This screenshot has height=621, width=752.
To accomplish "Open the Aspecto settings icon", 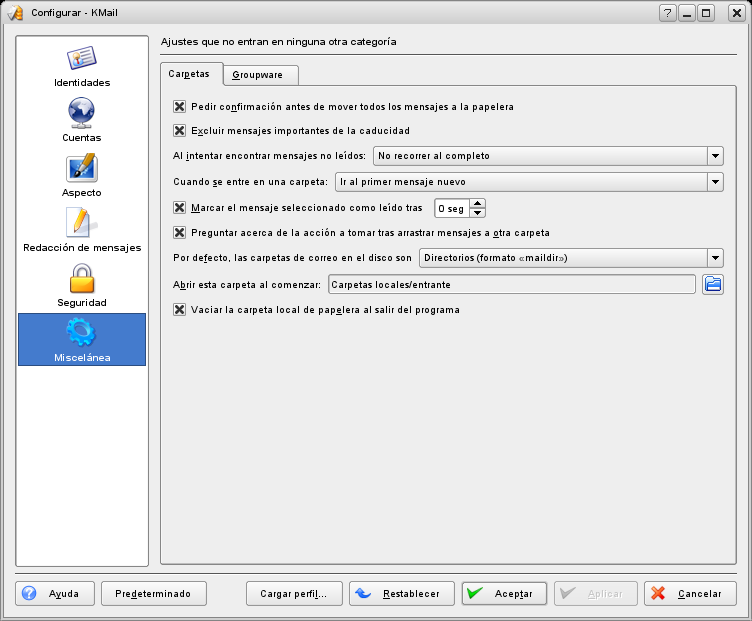I will pos(82,167).
